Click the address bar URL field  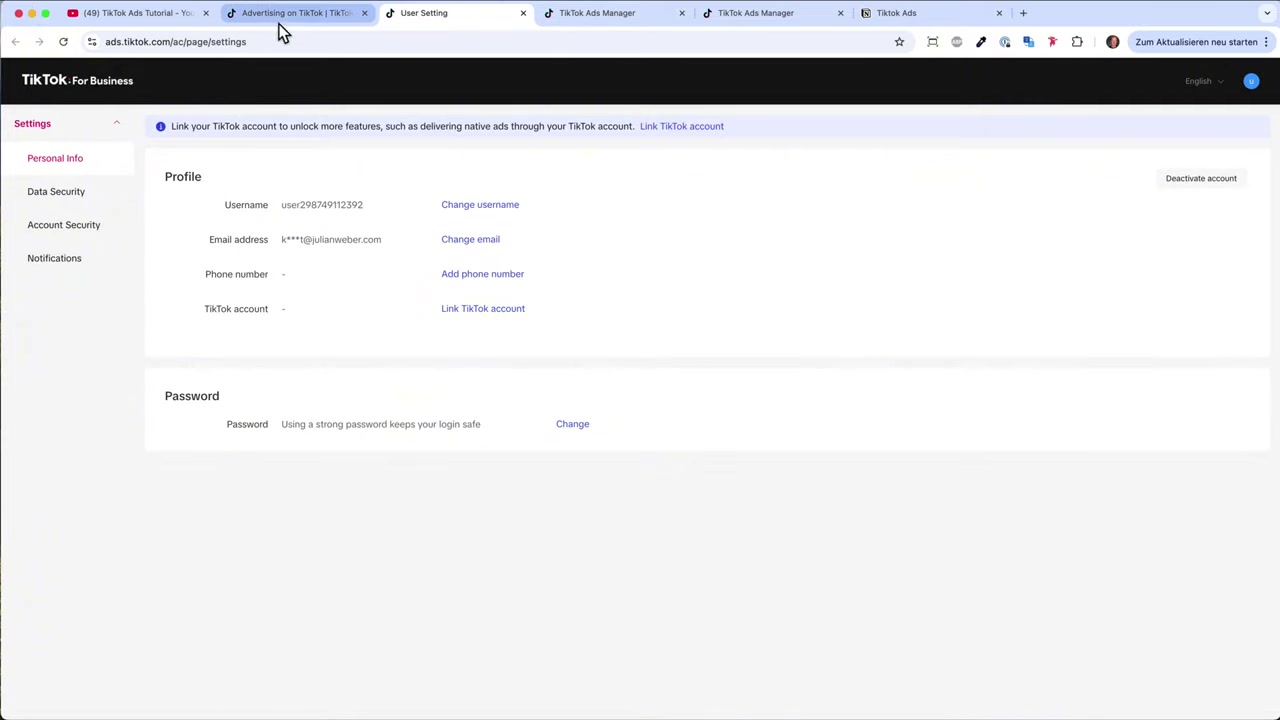coord(490,42)
